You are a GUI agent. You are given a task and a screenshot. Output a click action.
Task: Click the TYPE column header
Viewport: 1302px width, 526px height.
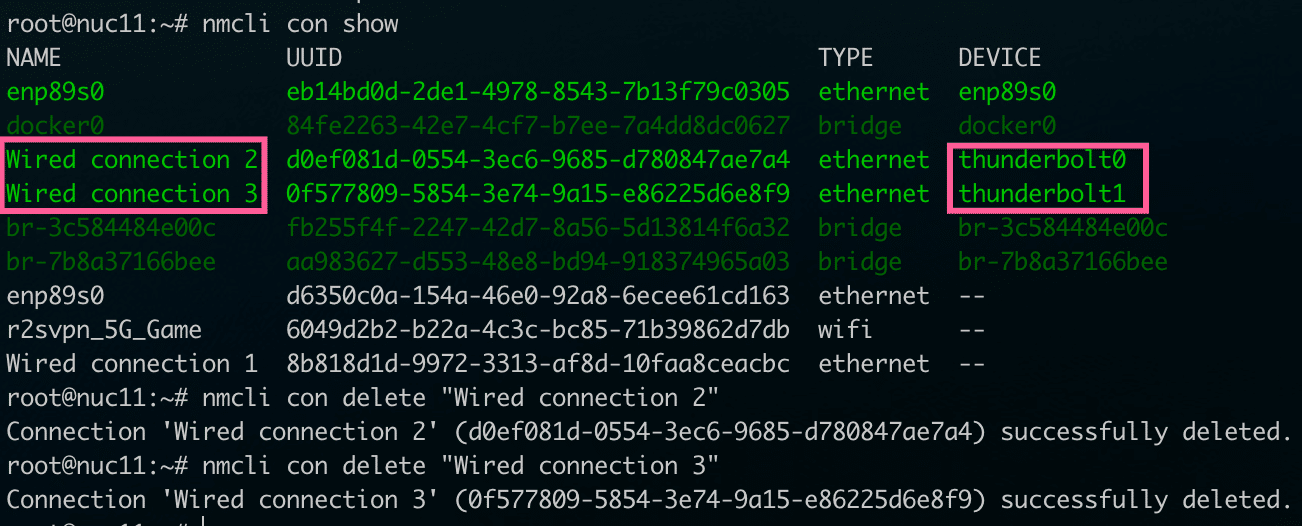(x=846, y=57)
